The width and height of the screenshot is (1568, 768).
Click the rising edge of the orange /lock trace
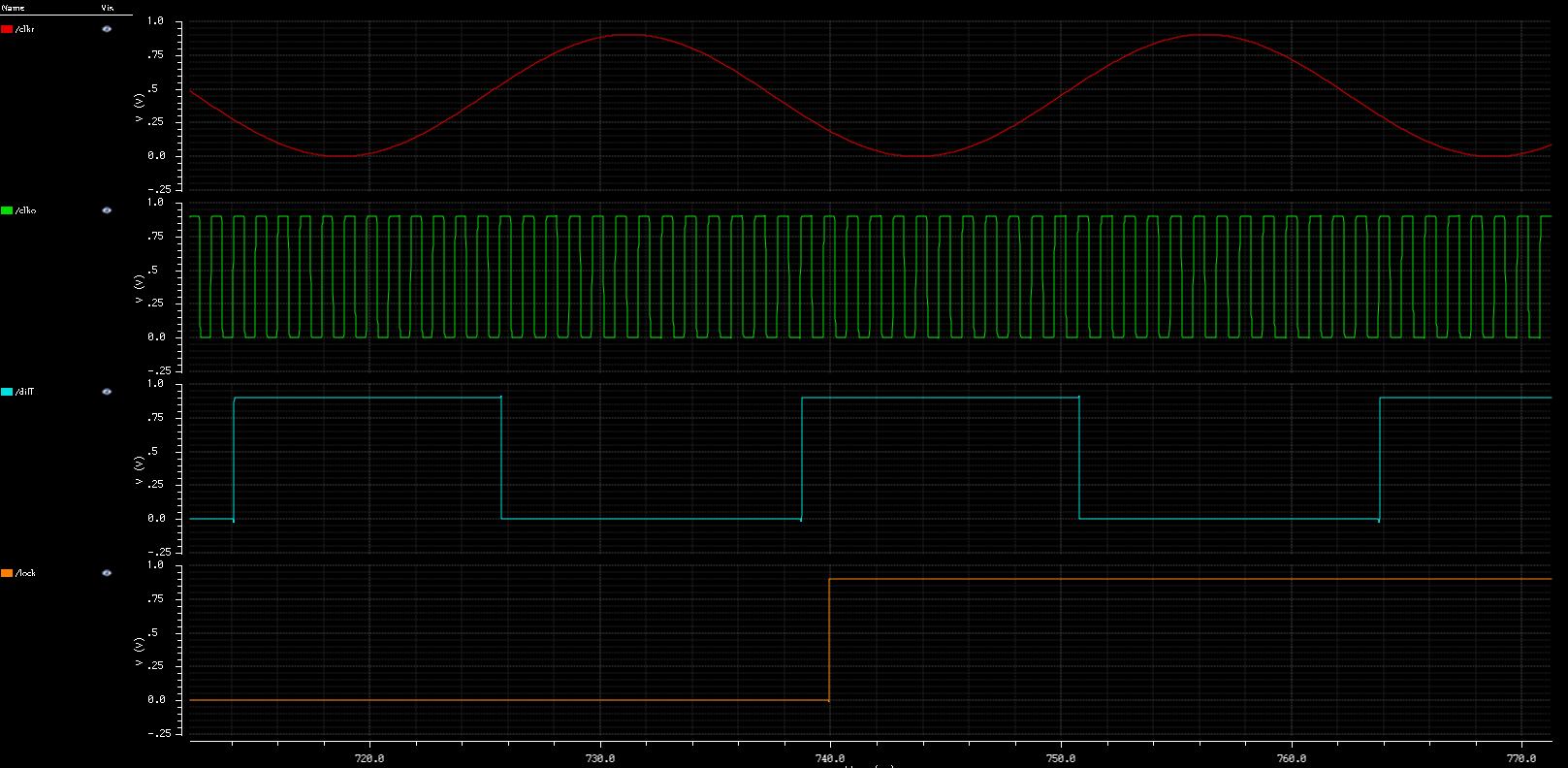(x=829, y=640)
